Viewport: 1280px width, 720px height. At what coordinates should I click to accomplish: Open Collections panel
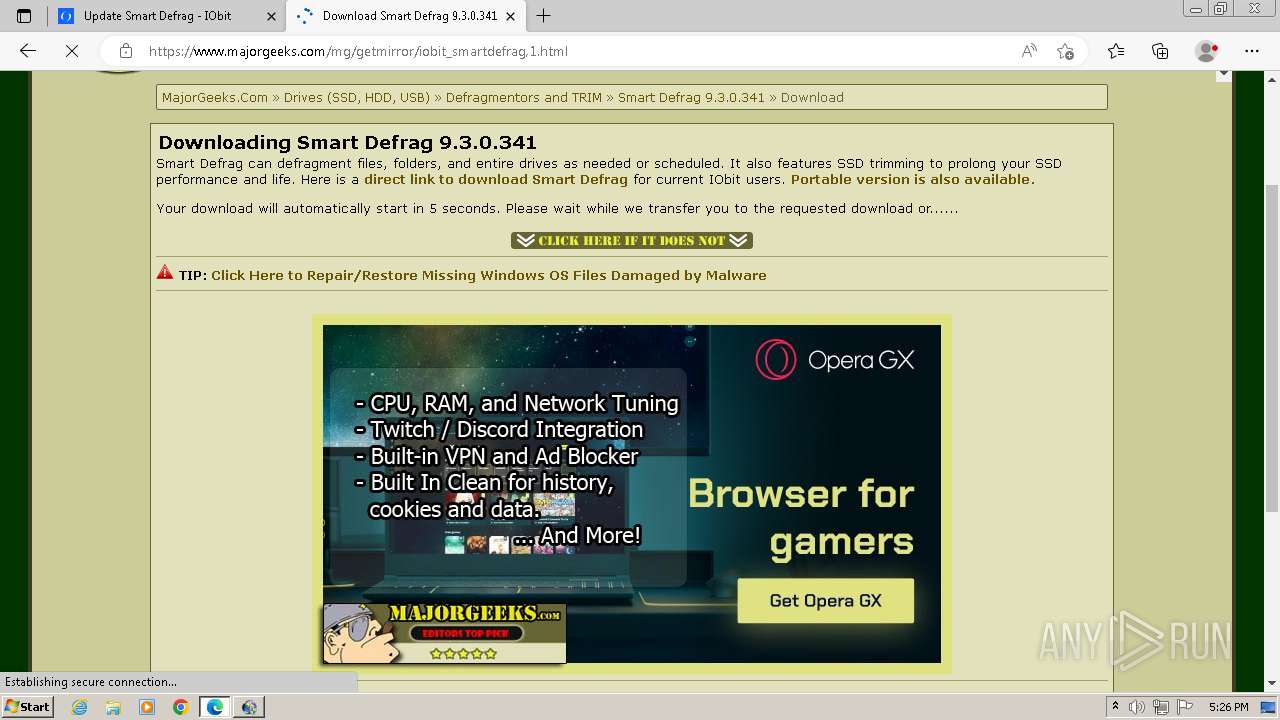click(1160, 51)
